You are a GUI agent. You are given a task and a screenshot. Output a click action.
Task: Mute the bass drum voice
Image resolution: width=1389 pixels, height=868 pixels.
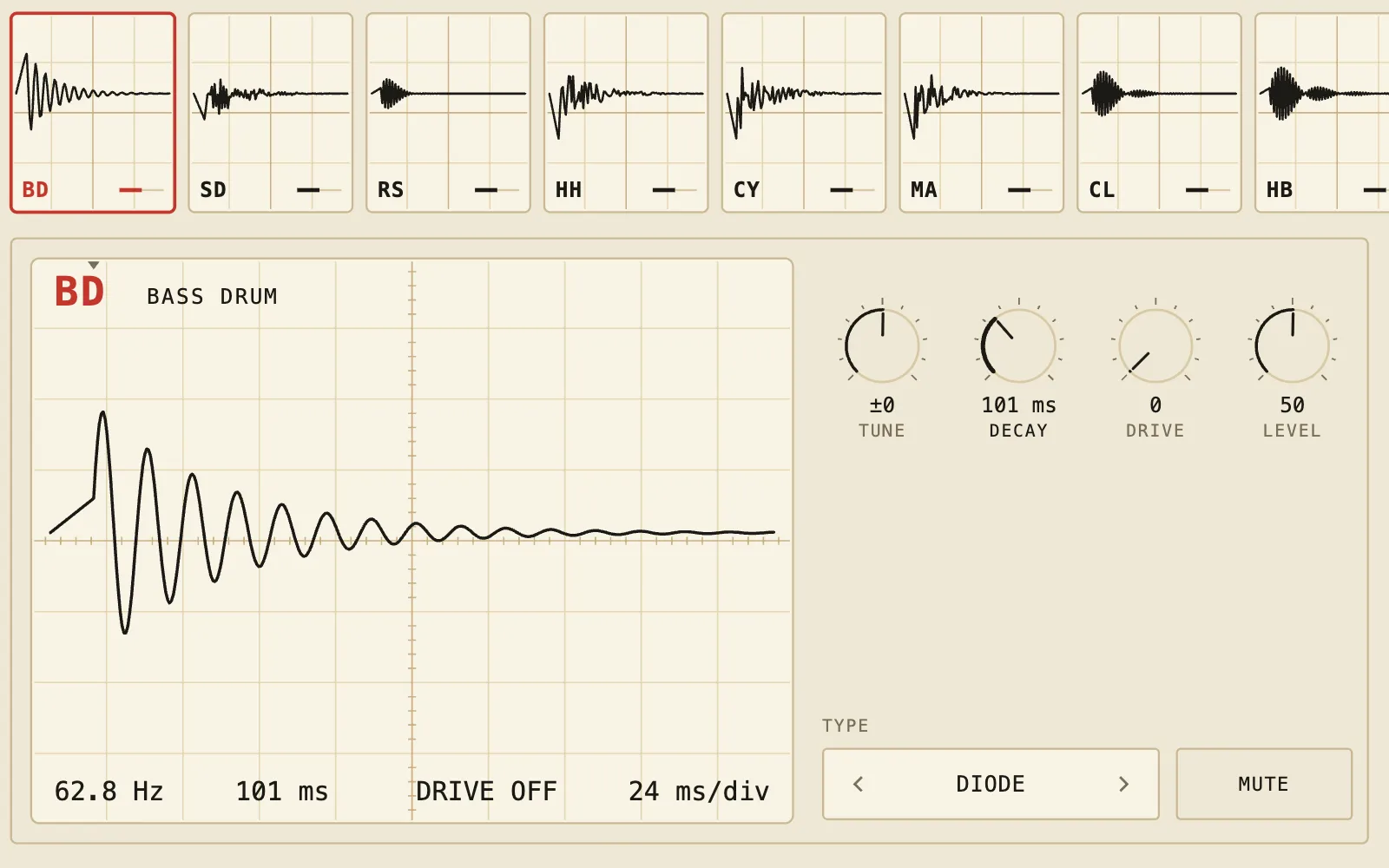pyautogui.click(x=1264, y=784)
